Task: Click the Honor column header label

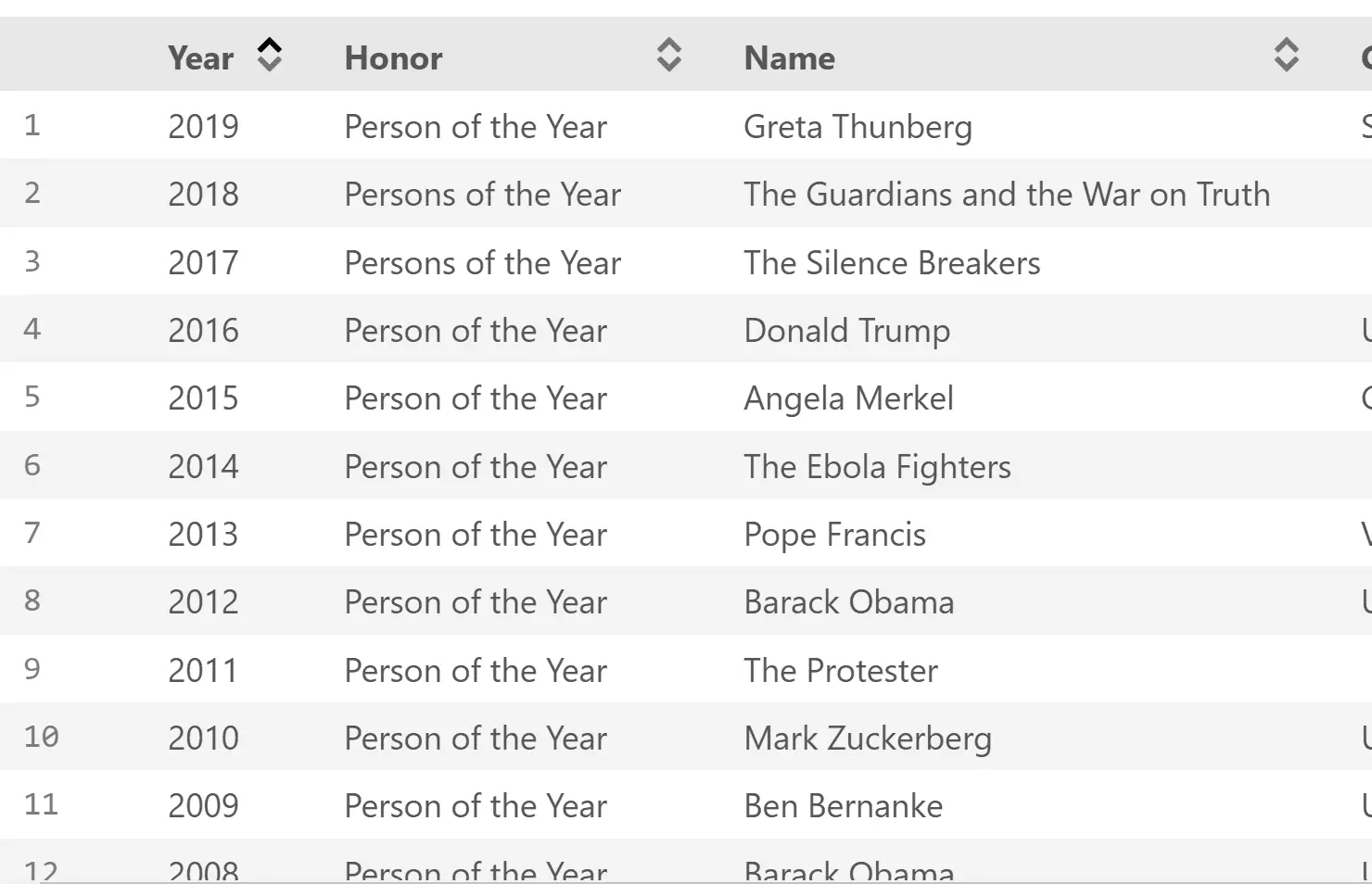Action: (x=393, y=58)
